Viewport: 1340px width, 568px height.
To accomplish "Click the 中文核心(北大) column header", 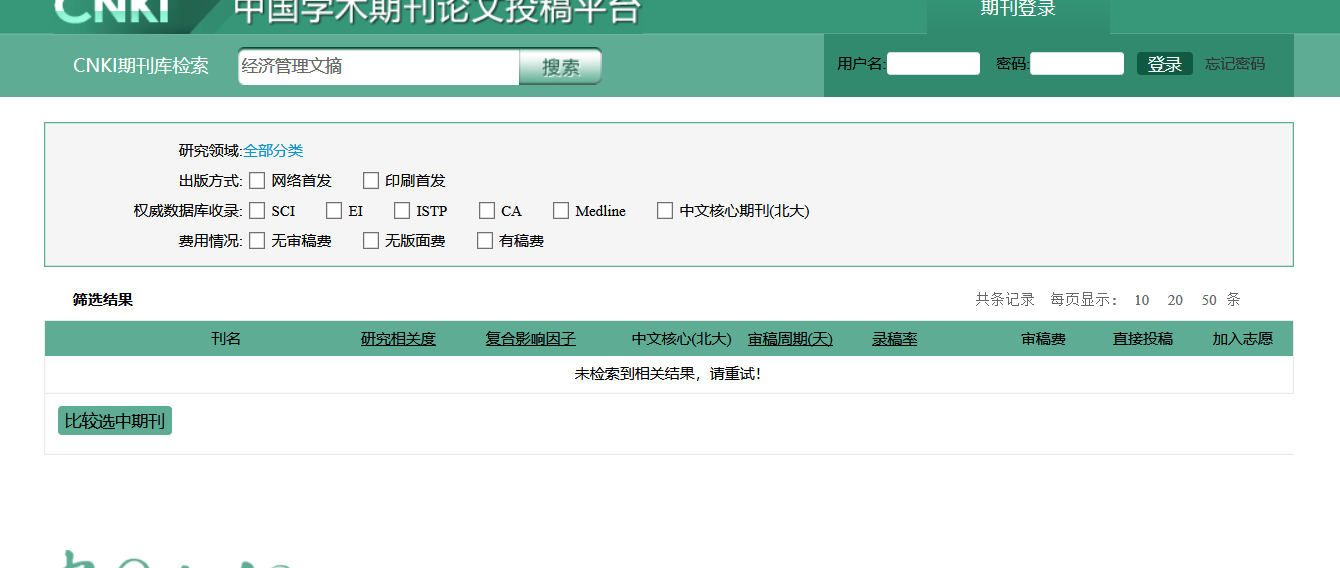I will [682, 339].
